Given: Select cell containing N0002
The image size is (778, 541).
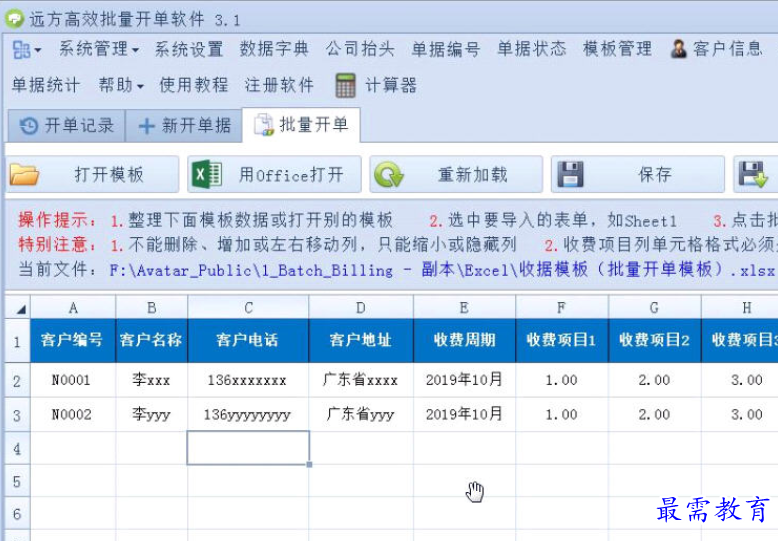Looking at the screenshot, I should click(73, 414).
